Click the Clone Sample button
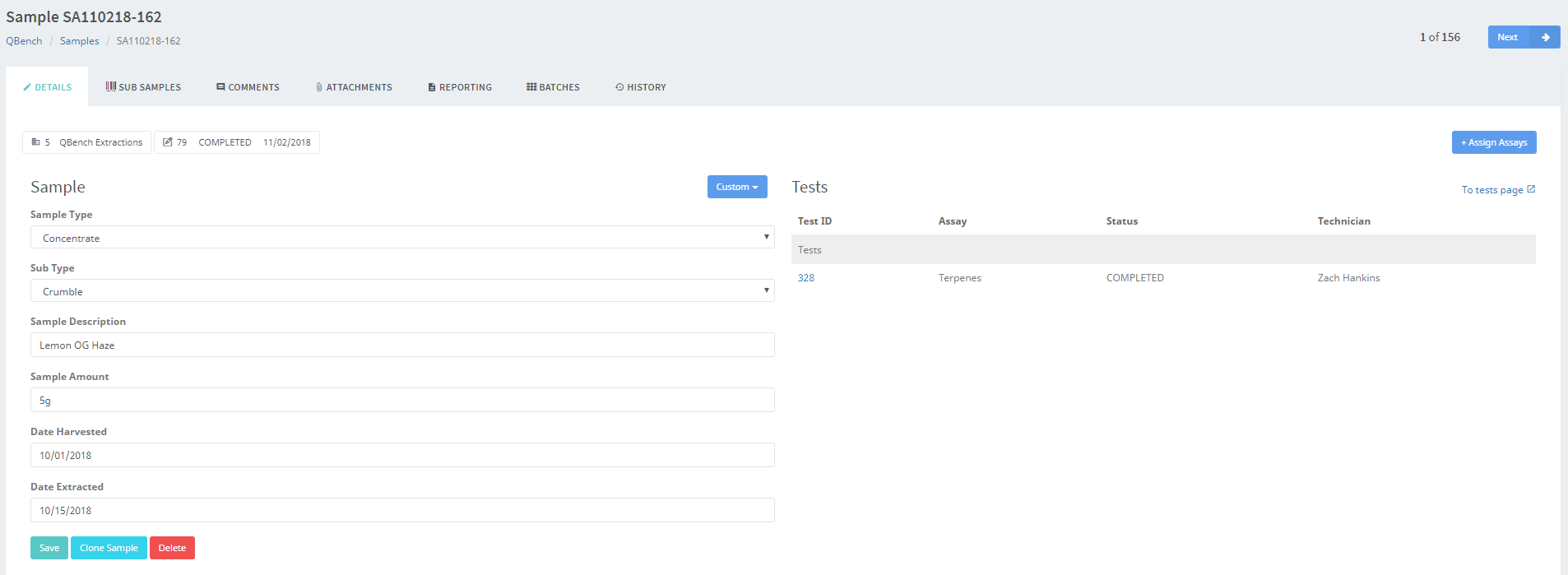1568x575 pixels. (x=109, y=548)
